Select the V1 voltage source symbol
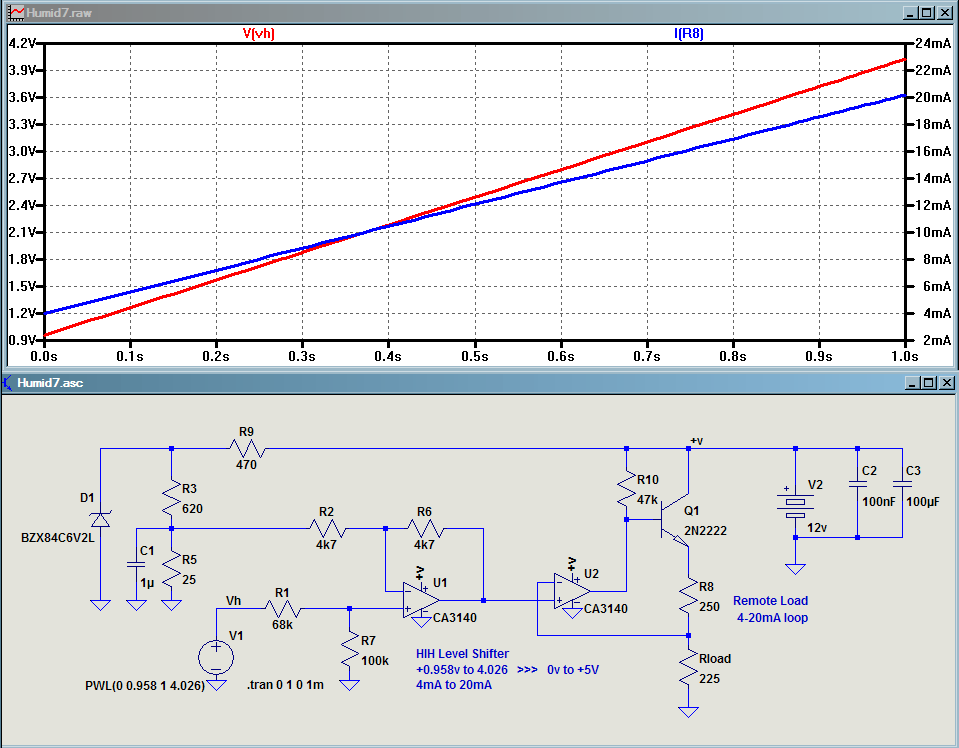 click(x=216, y=657)
